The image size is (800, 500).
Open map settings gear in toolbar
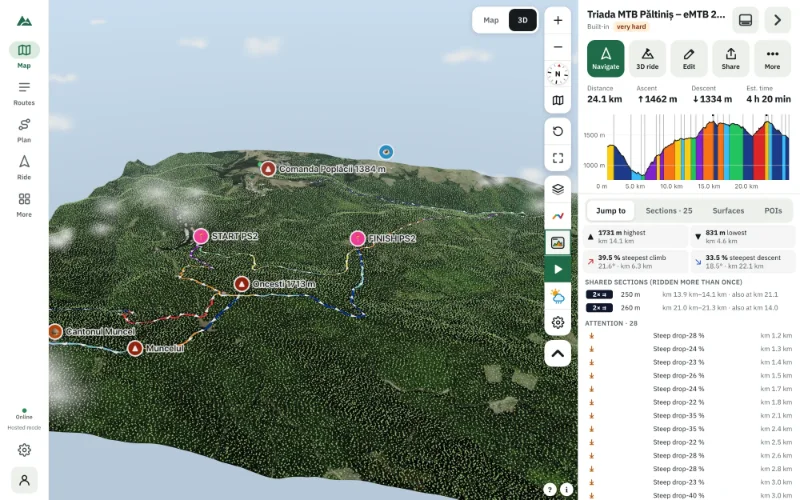558,322
